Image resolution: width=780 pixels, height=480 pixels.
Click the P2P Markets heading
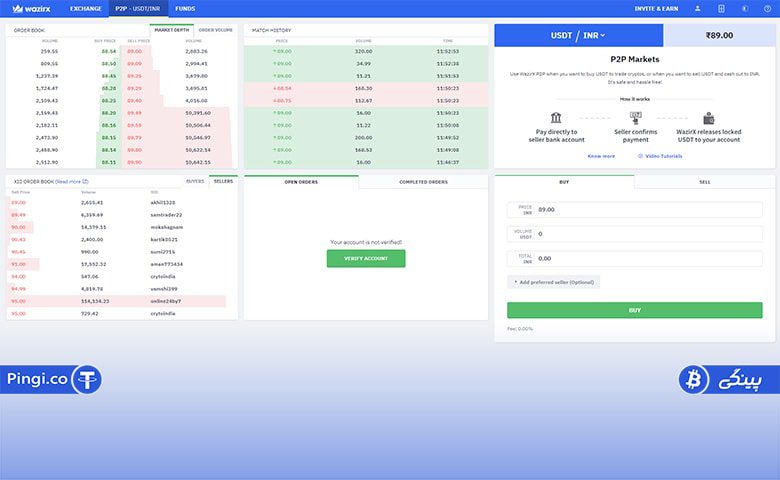click(x=635, y=59)
